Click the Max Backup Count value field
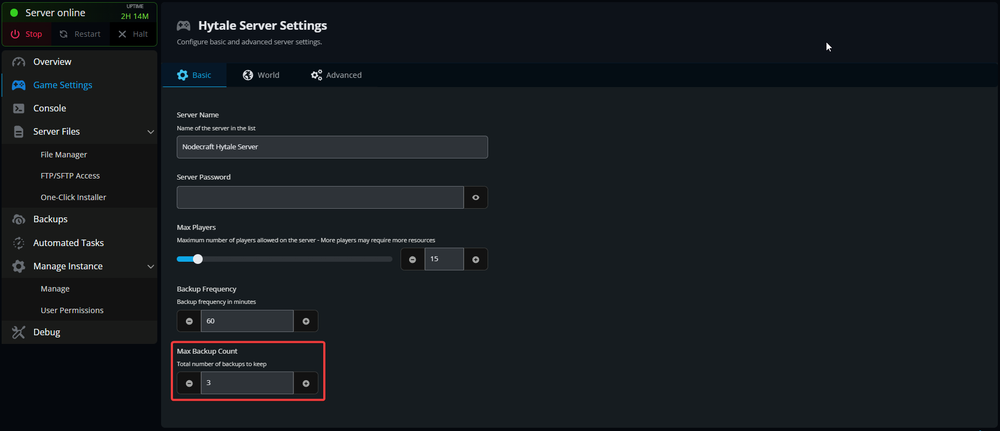The width and height of the screenshot is (1000, 431). coord(247,383)
